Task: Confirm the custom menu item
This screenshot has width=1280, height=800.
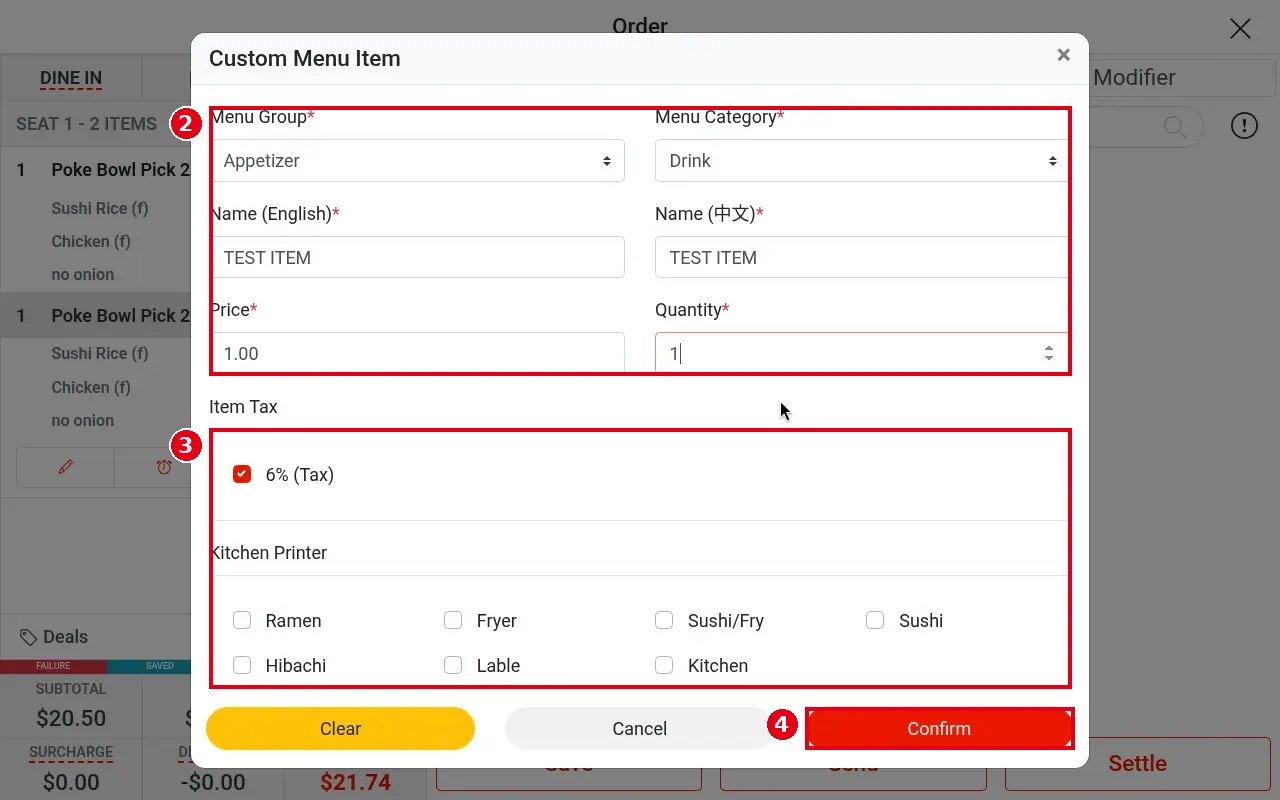Action: pyautogui.click(x=939, y=728)
